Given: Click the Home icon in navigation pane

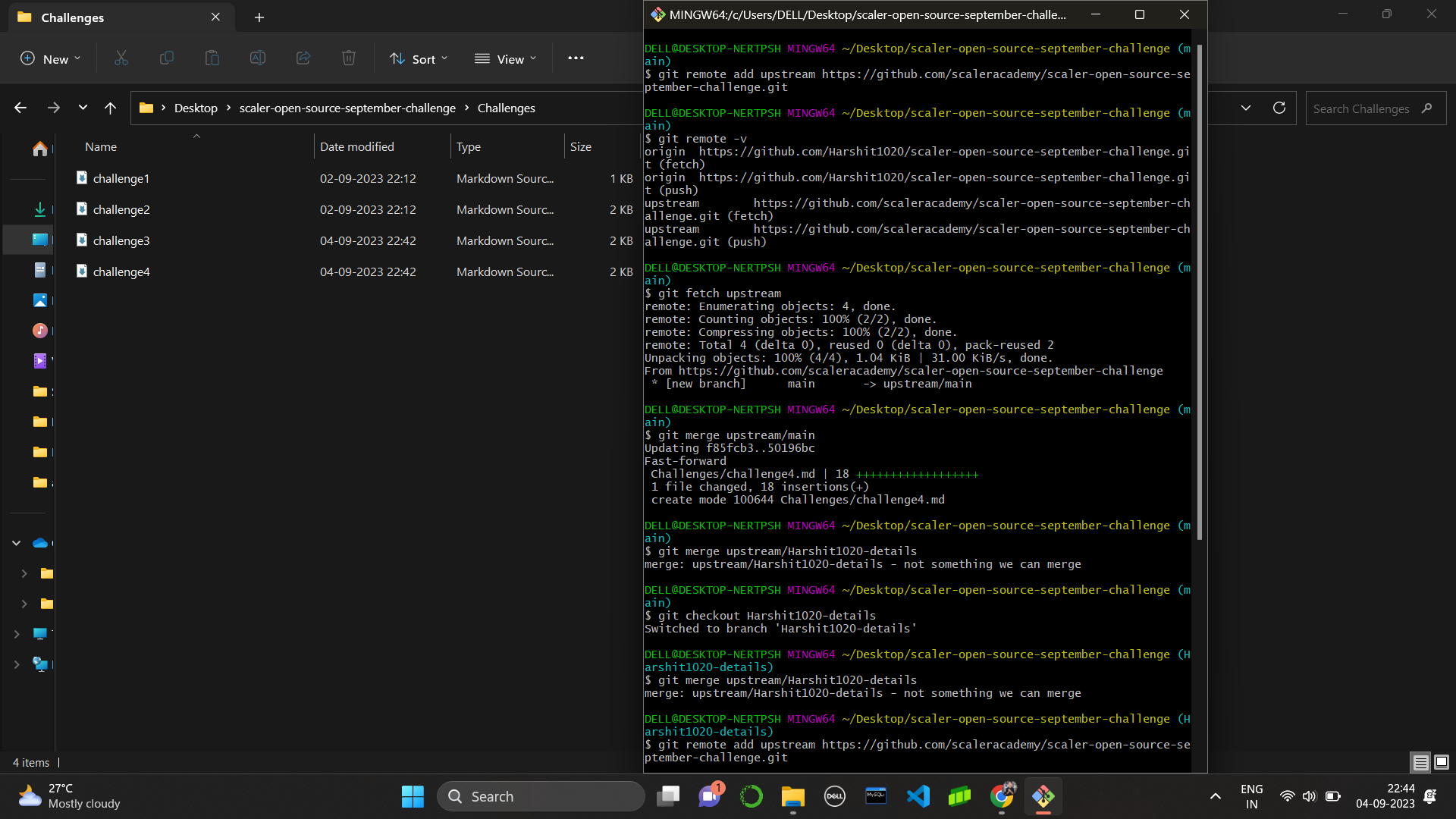Looking at the screenshot, I should (40, 149).
